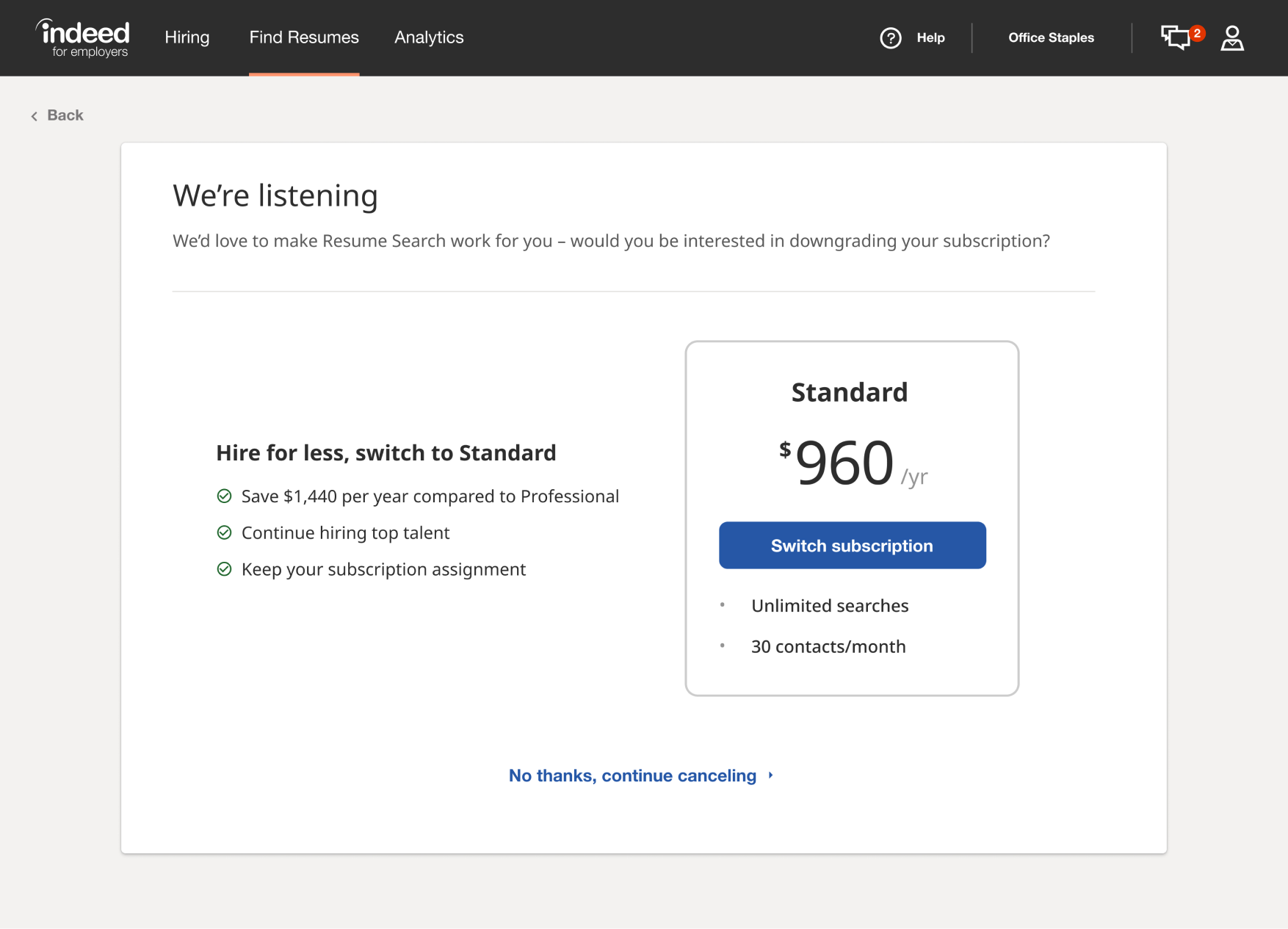Screen dimensions: 1288x929
Task: Open messages chat icon with notifications
Action: (1176, 37)
